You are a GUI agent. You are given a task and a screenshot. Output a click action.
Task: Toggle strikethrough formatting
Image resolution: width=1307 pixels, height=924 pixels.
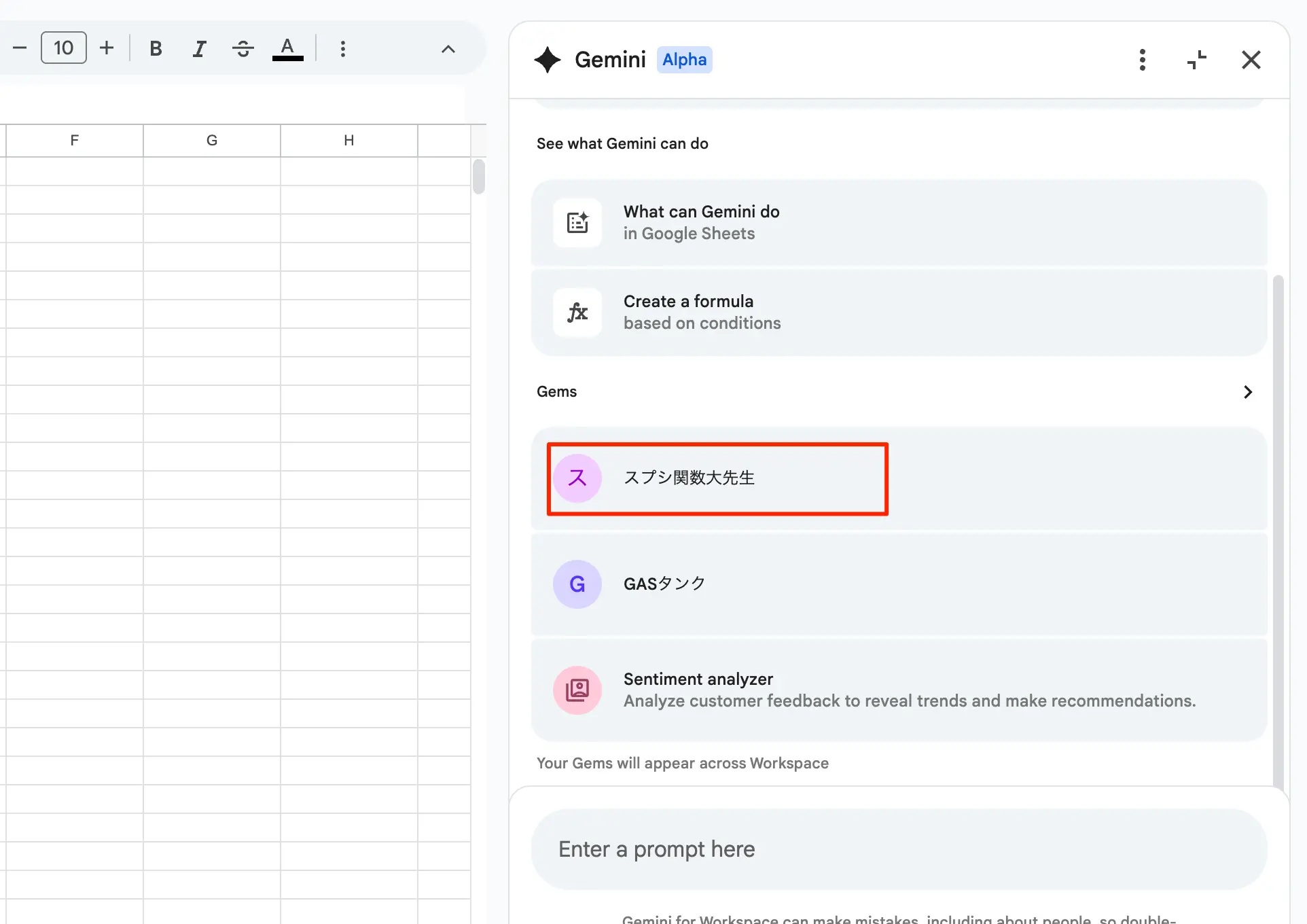pos(243,48)
